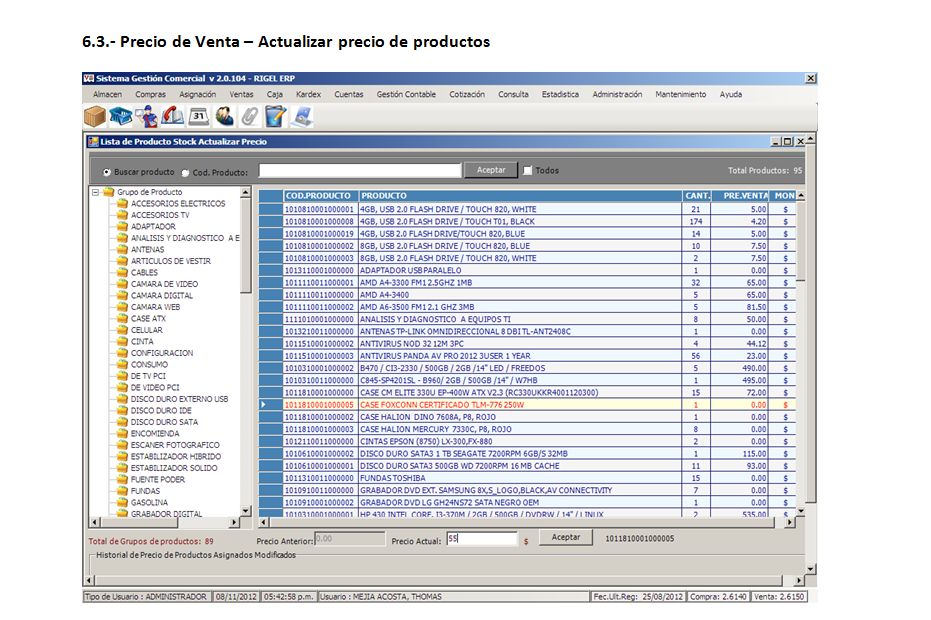Click the phone book toolbar icon

(172, 116)
